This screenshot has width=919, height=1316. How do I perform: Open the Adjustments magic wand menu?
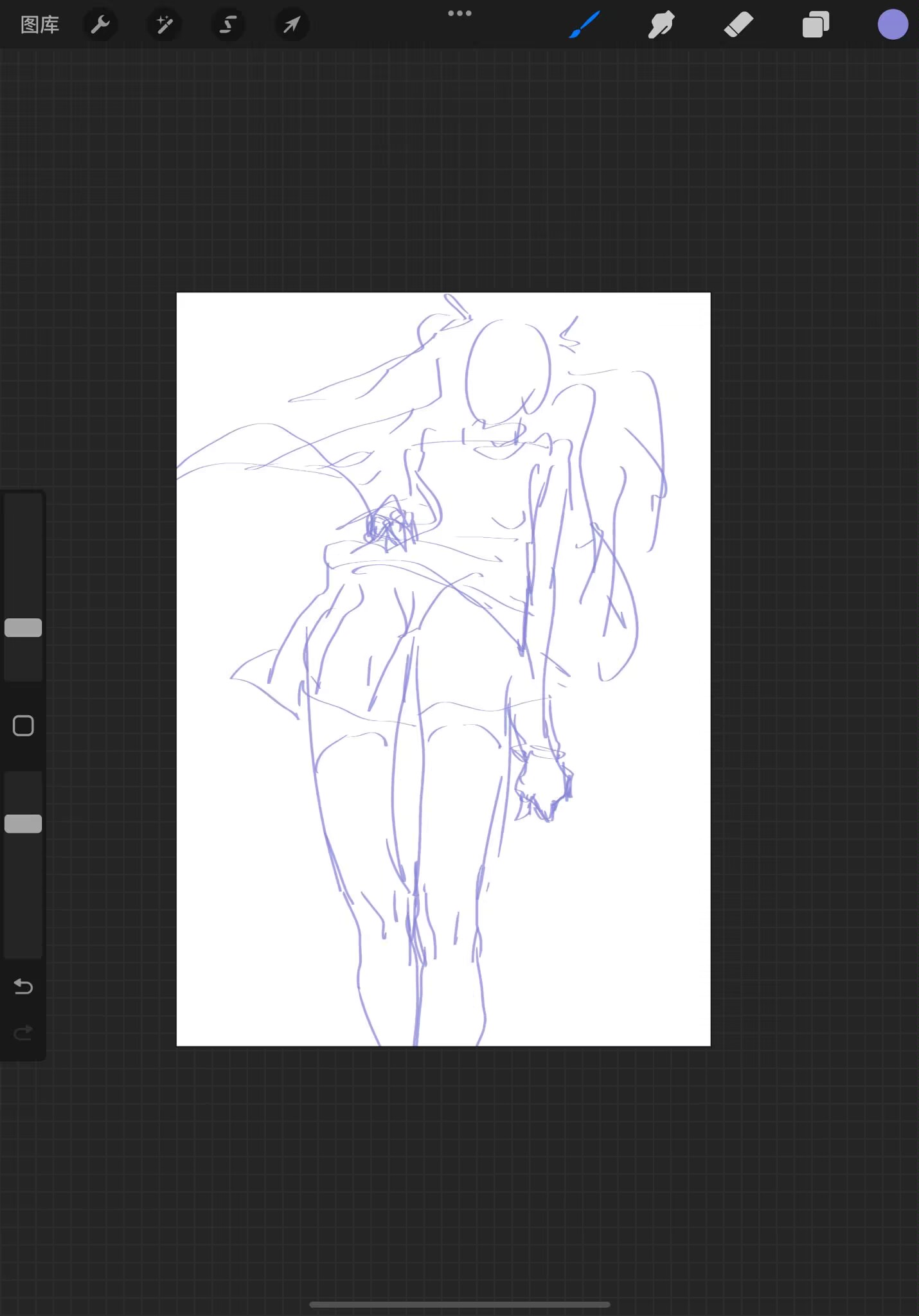coord(164,25)
